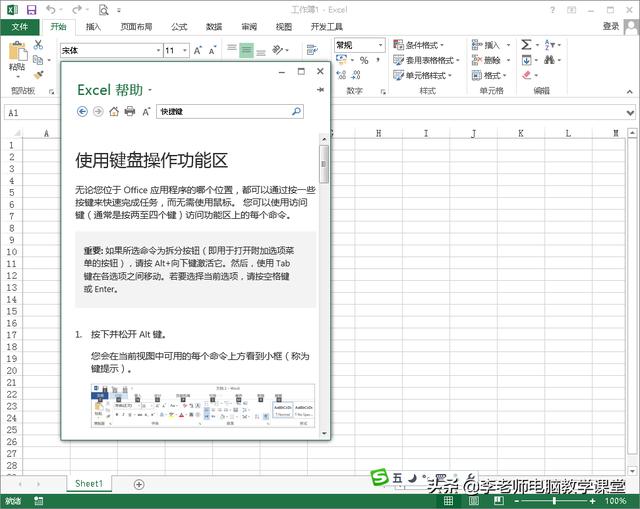This screenshot has height=509, width=640.
Task: Open the Insert cells dropdown arrow
Action: [509, 44]
